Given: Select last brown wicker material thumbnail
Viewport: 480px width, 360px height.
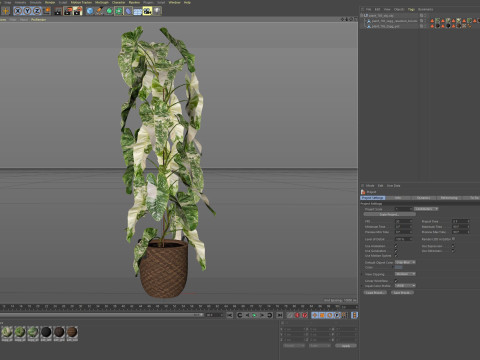Looking at the screenshot, I should 72,333.
